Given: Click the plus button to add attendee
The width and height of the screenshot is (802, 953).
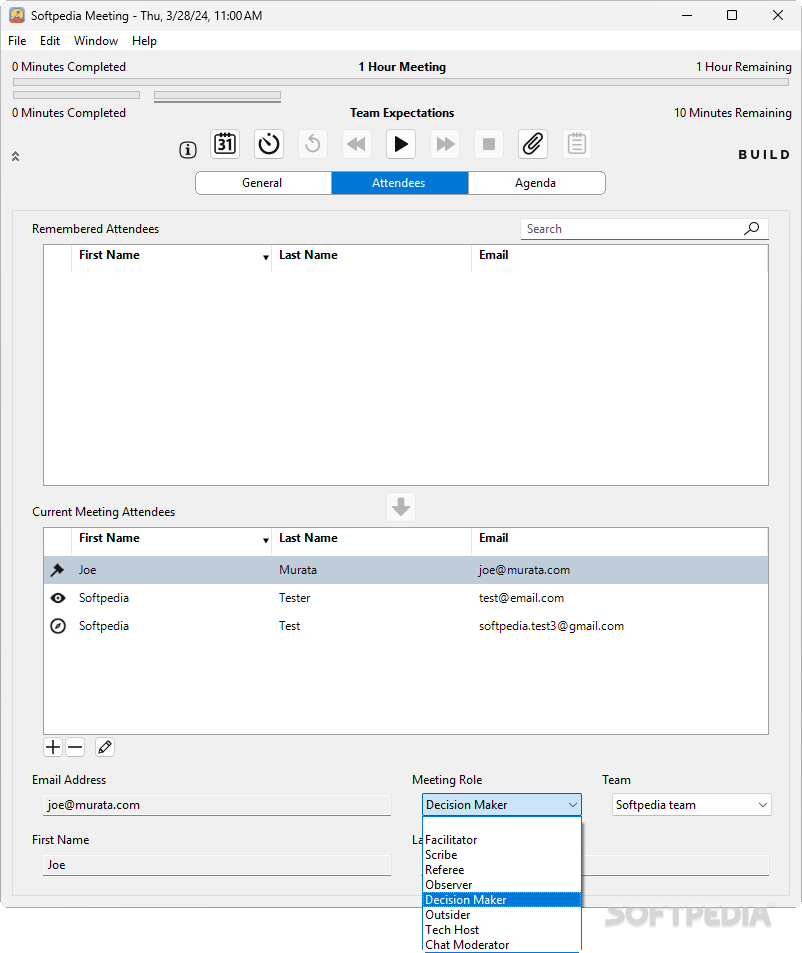Looking at the screenshot, I should tap(53, 747).
